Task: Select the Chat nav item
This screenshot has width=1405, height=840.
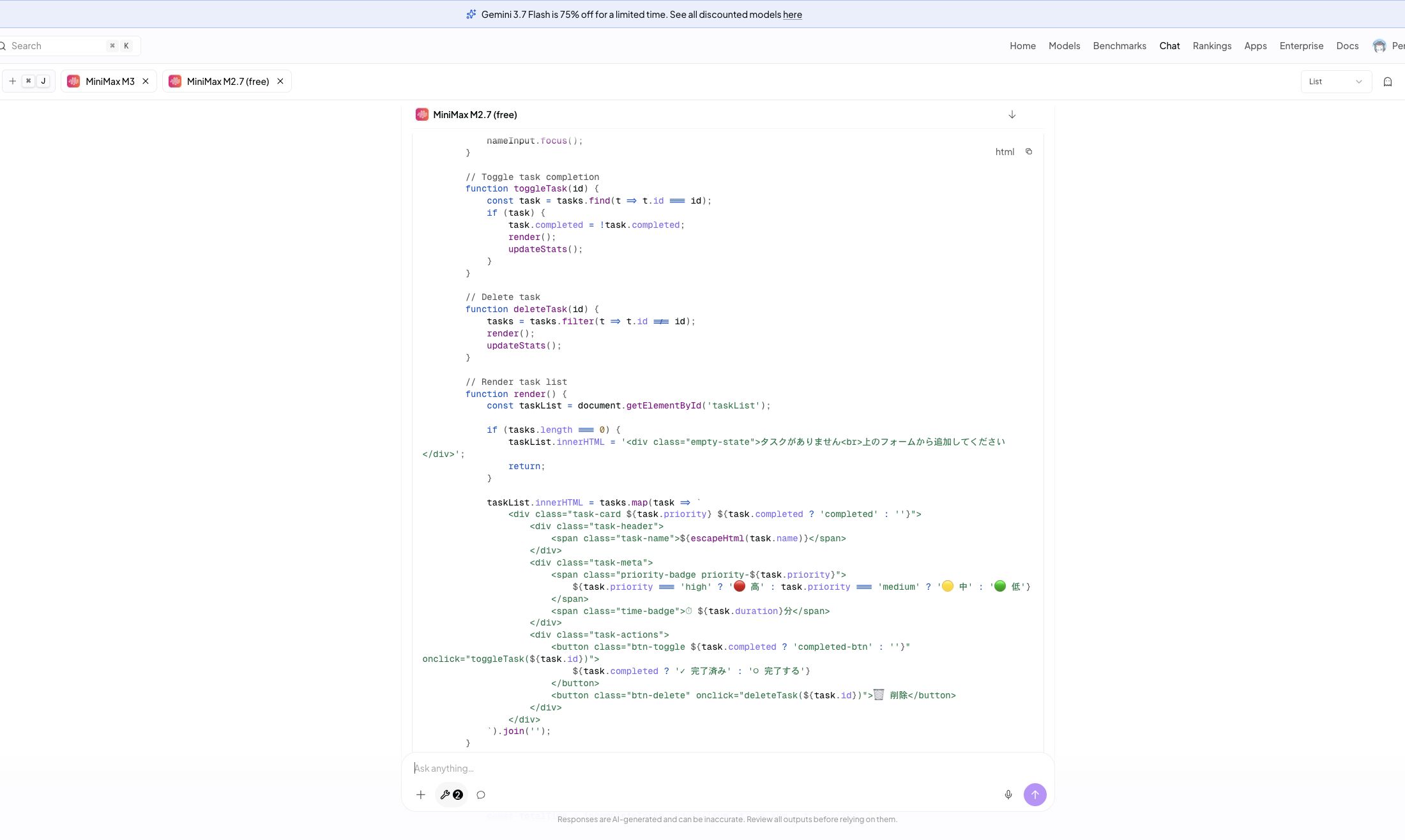Action: [x=1169, y=46]
